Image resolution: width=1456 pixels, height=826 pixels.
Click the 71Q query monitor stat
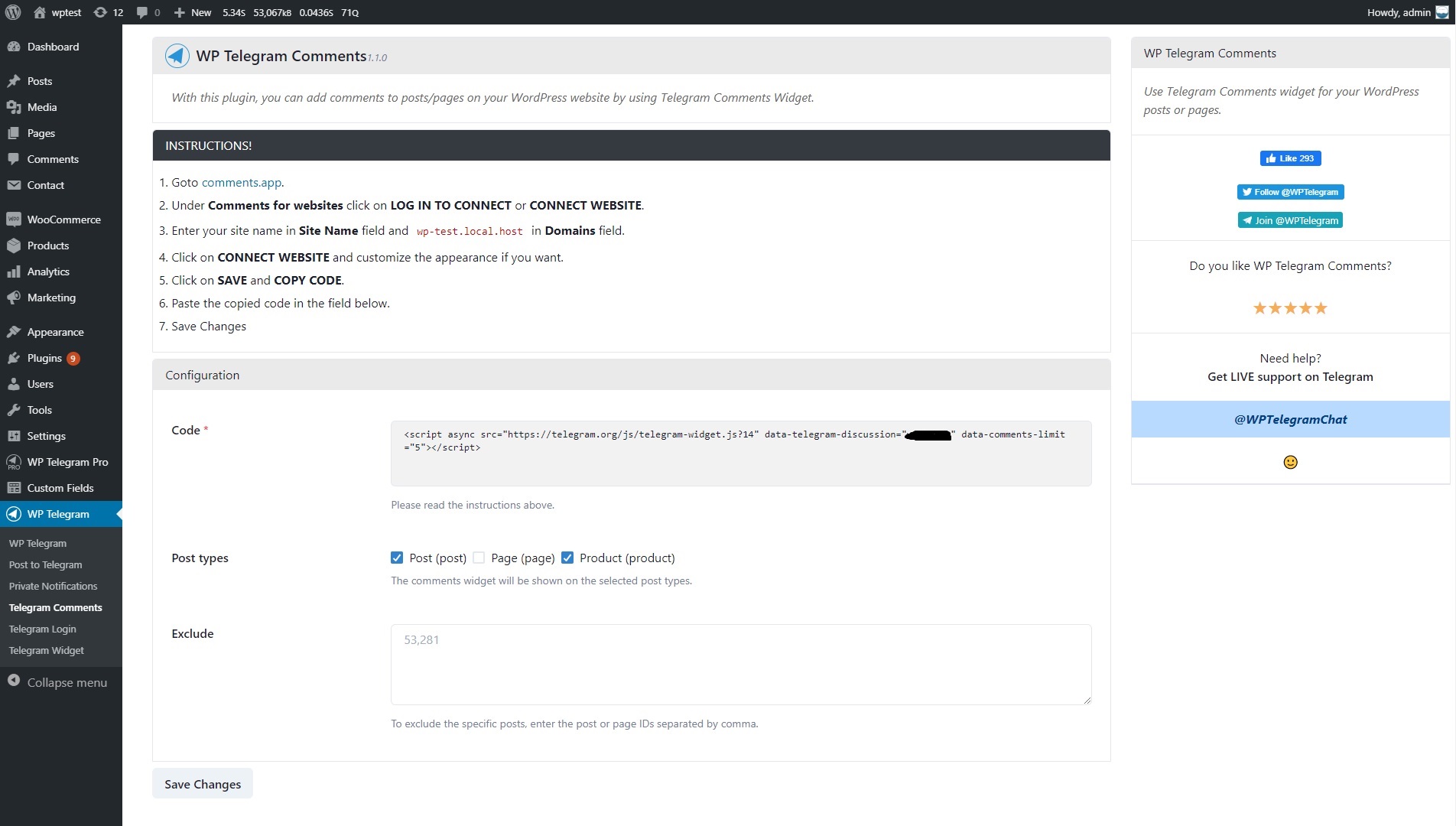coord(349,12)
